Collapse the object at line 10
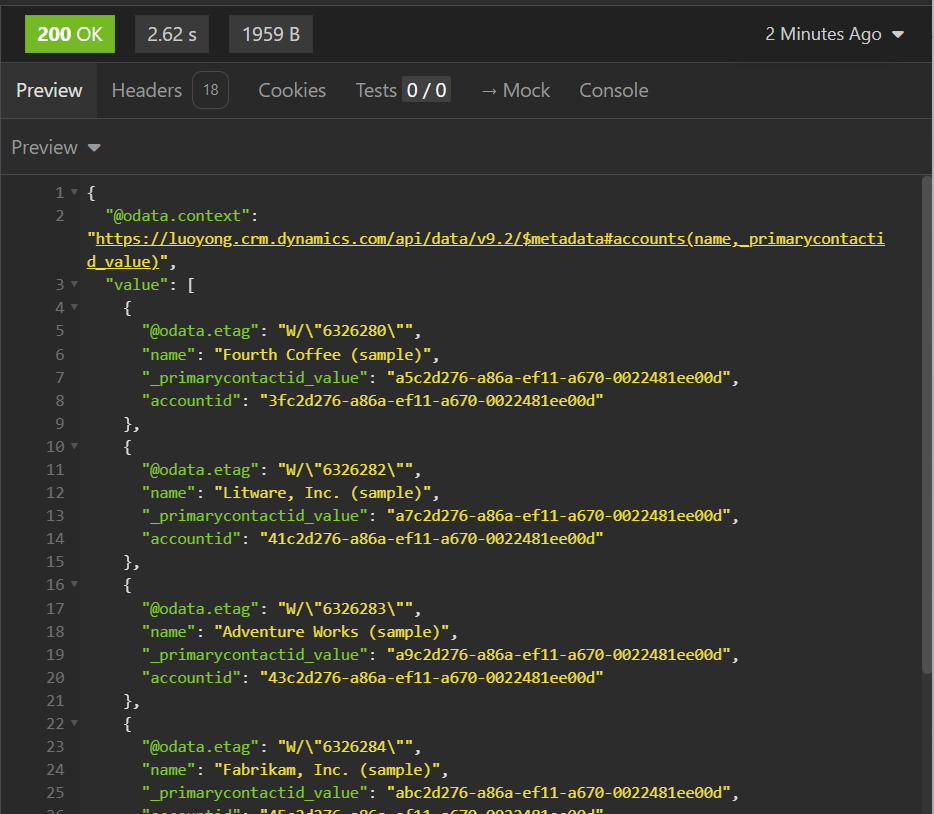Viewport: 934px width, 814px height. pyautogui.click(x=74, y=446)
